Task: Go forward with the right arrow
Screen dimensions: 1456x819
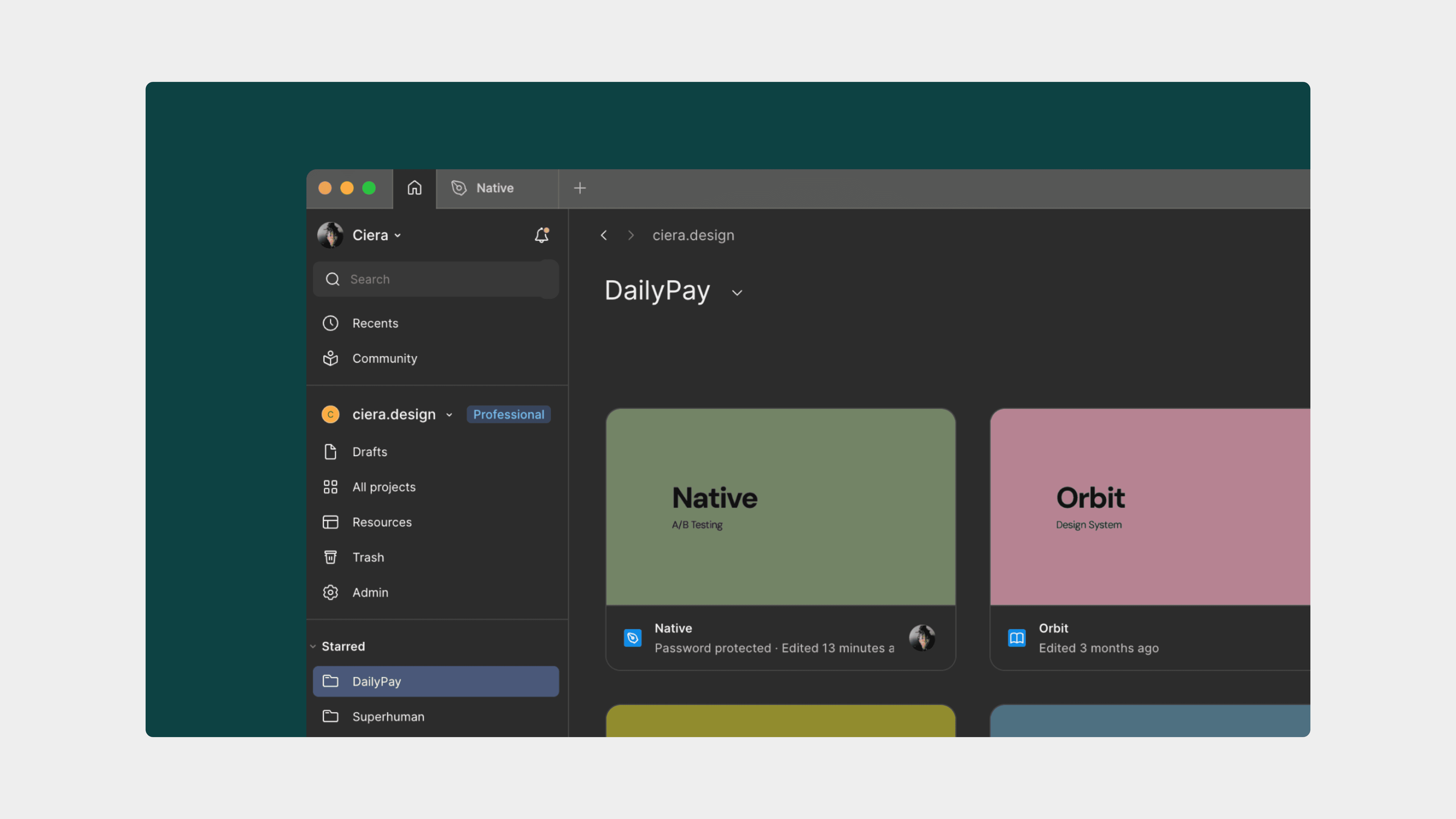Action: (631, 235)
